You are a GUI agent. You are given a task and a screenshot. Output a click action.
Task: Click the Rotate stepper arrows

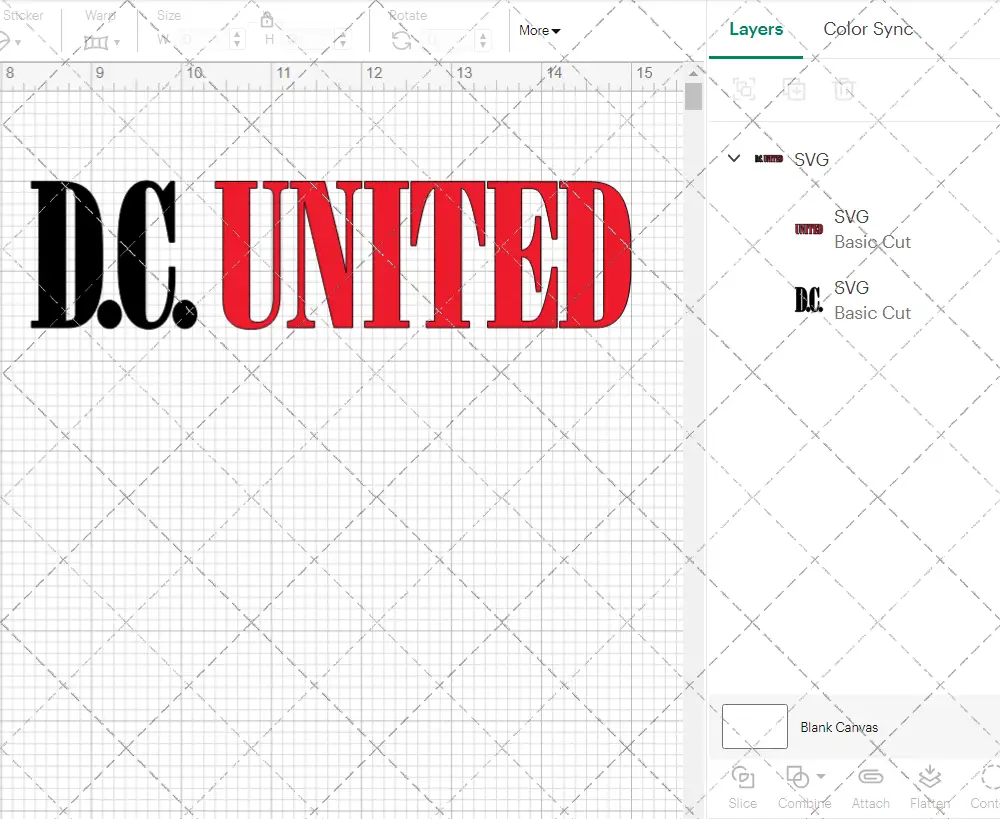483,40
